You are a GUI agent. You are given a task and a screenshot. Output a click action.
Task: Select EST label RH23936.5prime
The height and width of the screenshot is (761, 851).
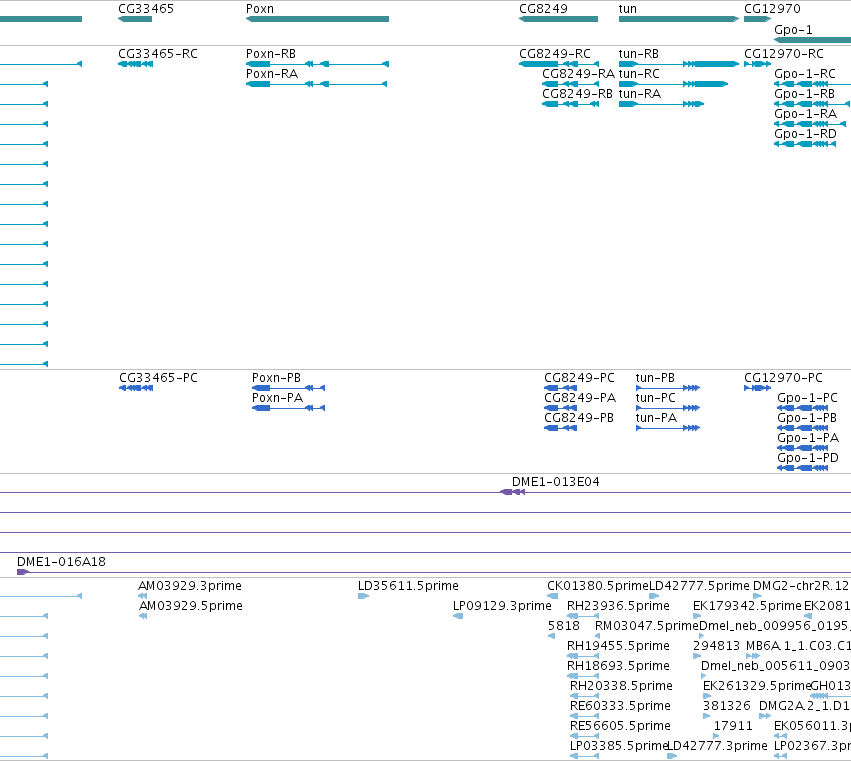click(618, 606)
